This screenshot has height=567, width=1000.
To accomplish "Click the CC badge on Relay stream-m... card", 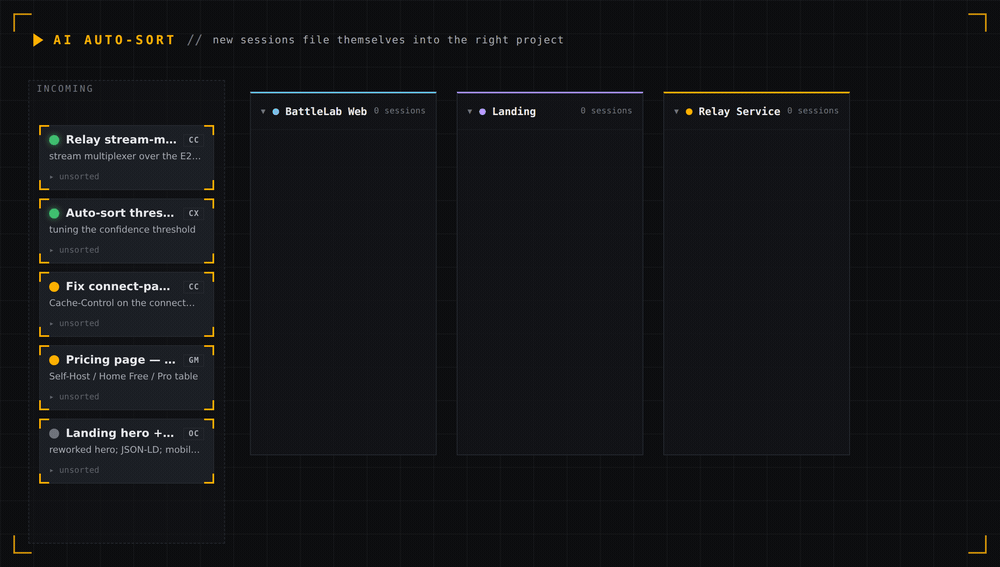I will click(194, 140).
